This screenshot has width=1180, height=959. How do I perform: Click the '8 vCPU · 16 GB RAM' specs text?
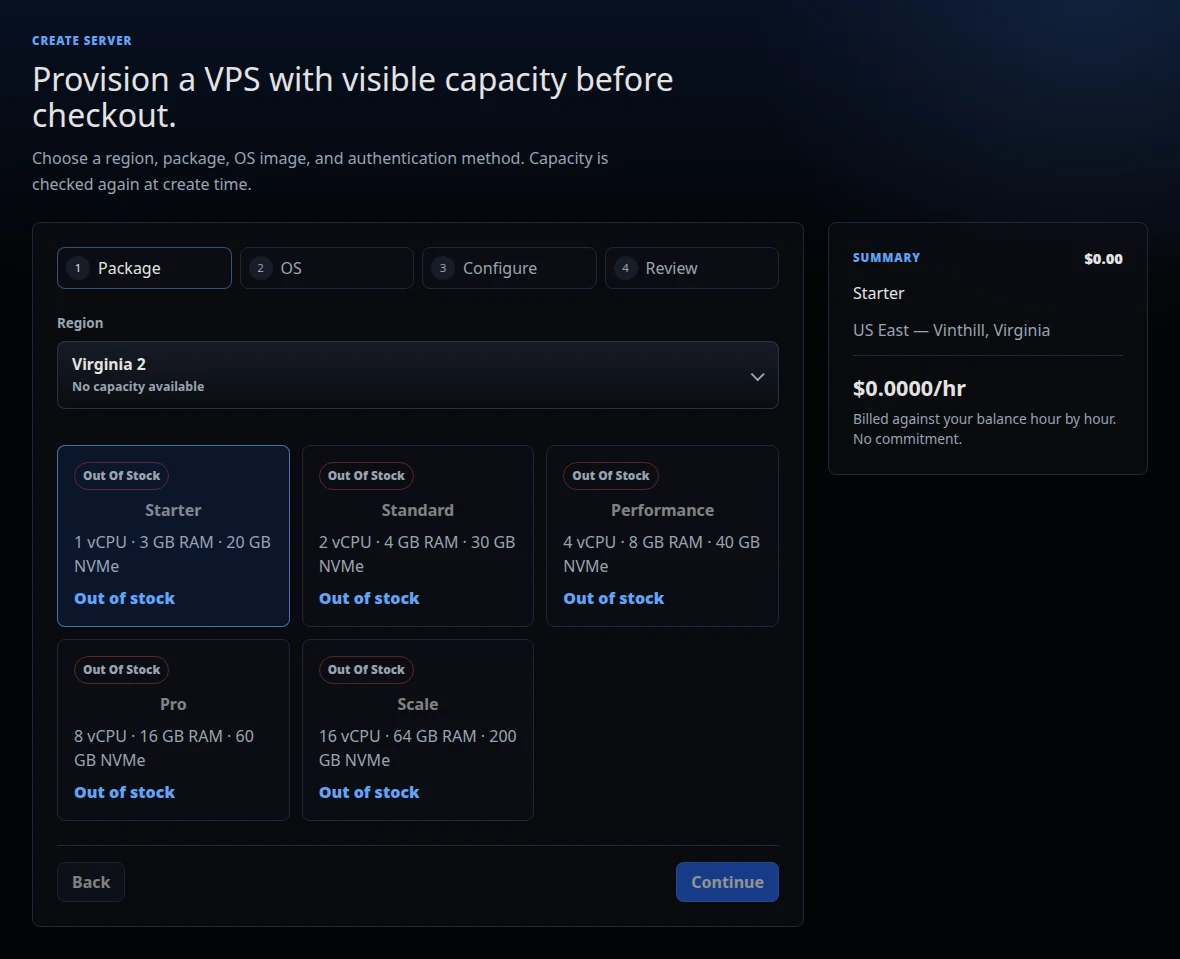(164, 748)
